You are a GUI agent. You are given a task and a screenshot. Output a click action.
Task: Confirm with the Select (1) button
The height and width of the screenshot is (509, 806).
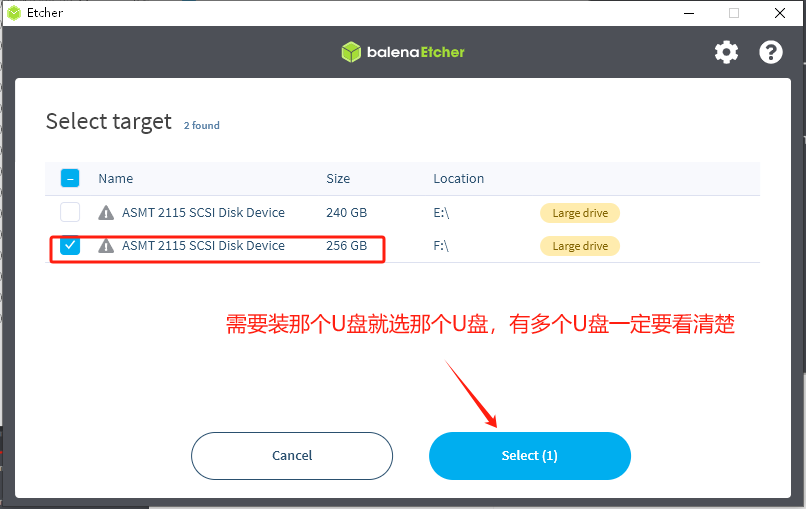[x=529, y=456]
